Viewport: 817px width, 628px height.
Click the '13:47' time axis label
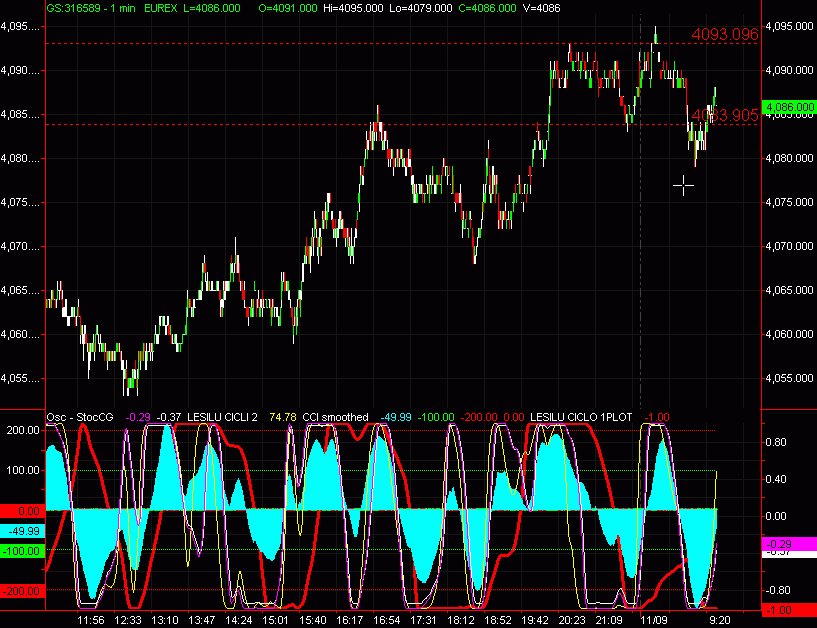click(x=202, y=620)
